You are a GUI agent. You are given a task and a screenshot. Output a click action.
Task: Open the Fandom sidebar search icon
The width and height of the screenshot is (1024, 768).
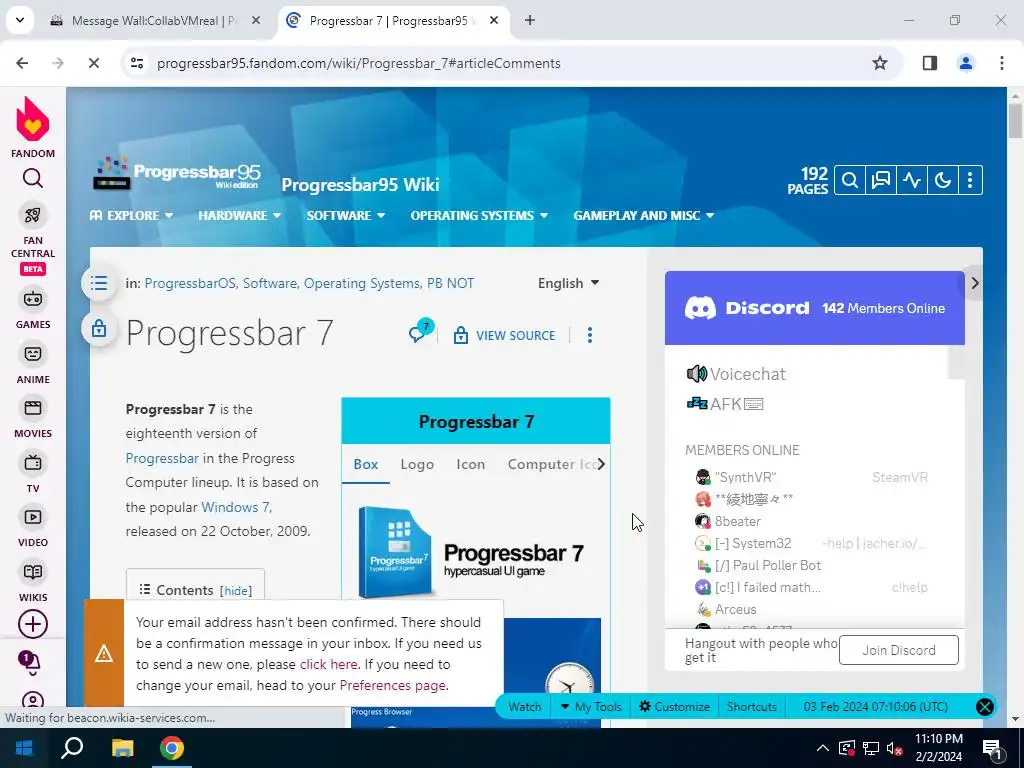point(33,178)
